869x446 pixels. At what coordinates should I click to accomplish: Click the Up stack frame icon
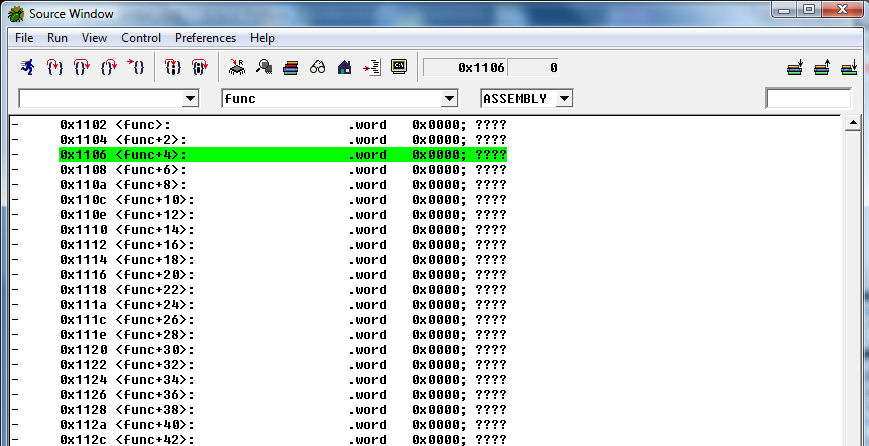point(822,68)
